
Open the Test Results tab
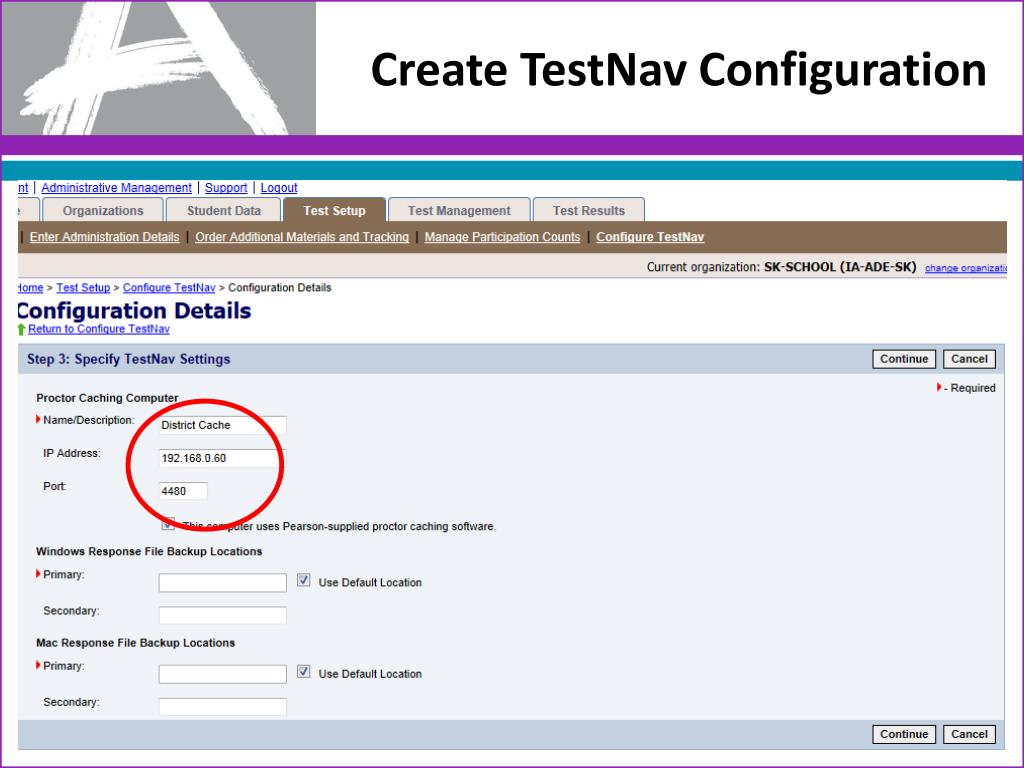pyautogui.click(x=588, y=210)
